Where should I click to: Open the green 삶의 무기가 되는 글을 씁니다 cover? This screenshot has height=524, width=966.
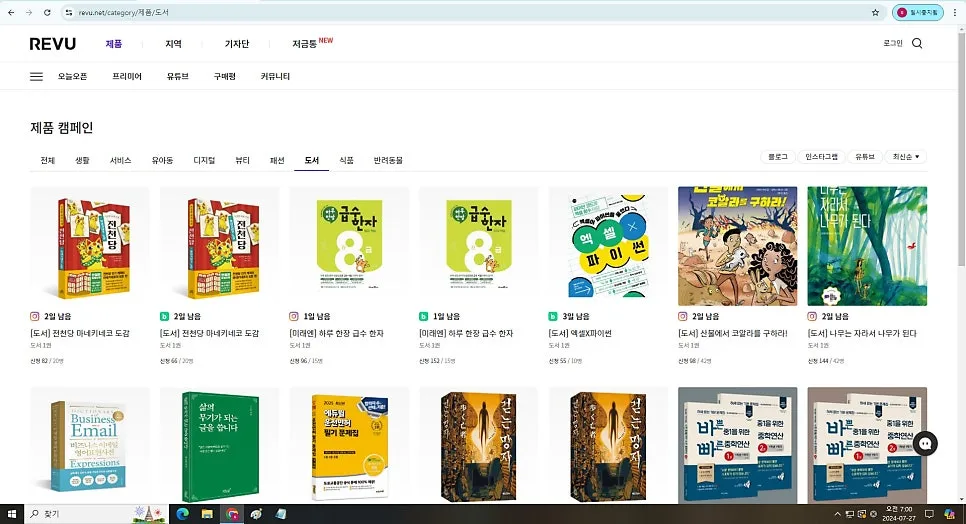219,446
